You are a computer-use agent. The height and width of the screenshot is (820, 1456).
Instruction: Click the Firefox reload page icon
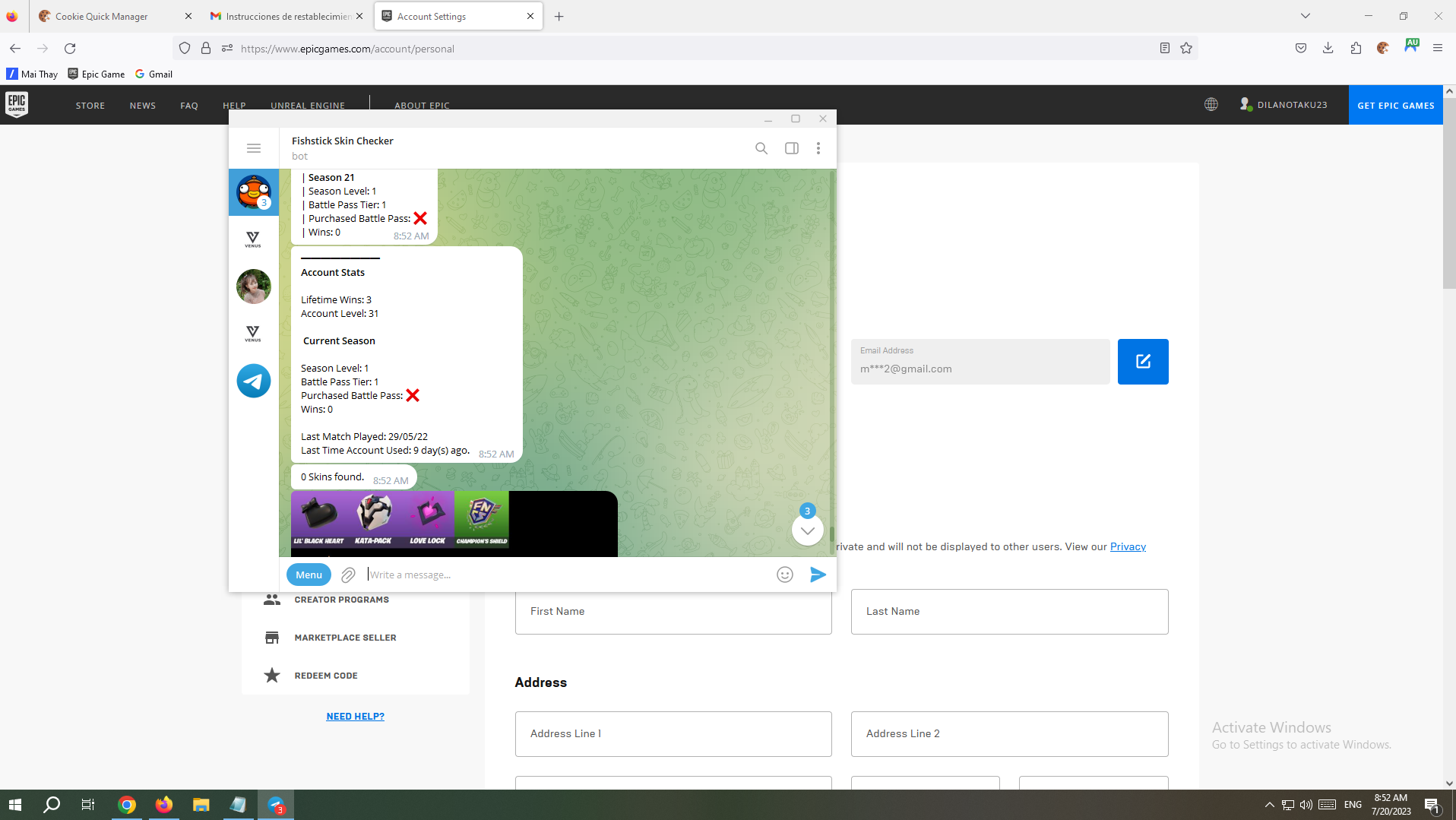point(70,48)
